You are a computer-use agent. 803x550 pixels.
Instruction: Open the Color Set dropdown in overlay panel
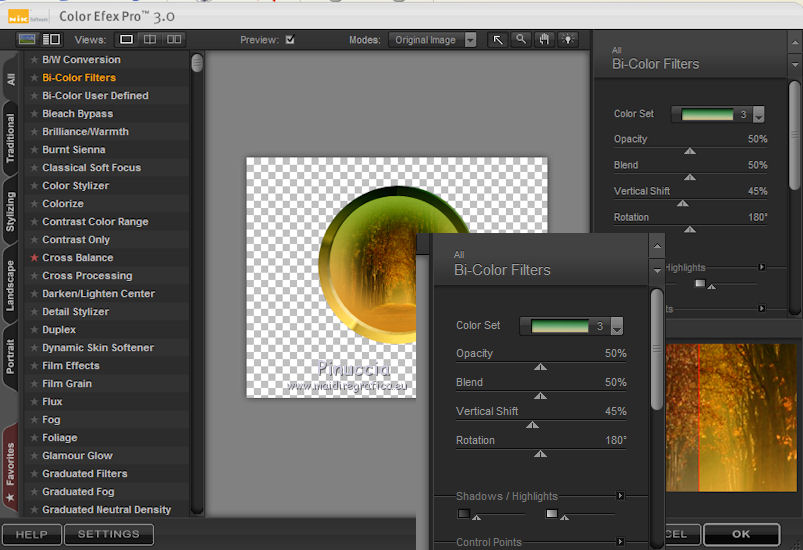617,326
